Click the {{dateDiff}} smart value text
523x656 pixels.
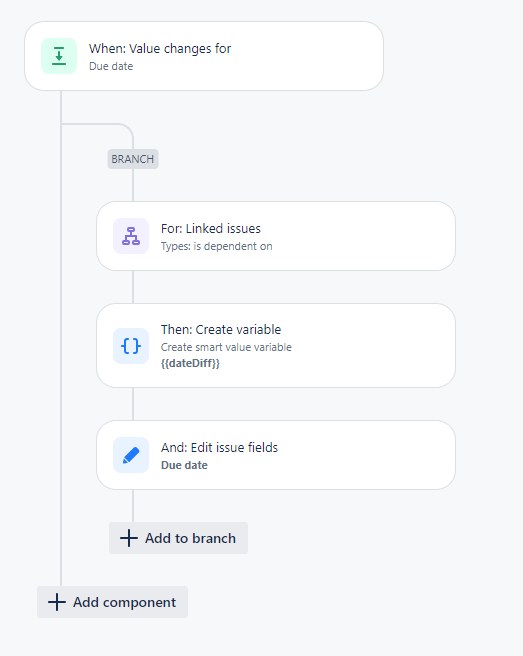(190, 363)
